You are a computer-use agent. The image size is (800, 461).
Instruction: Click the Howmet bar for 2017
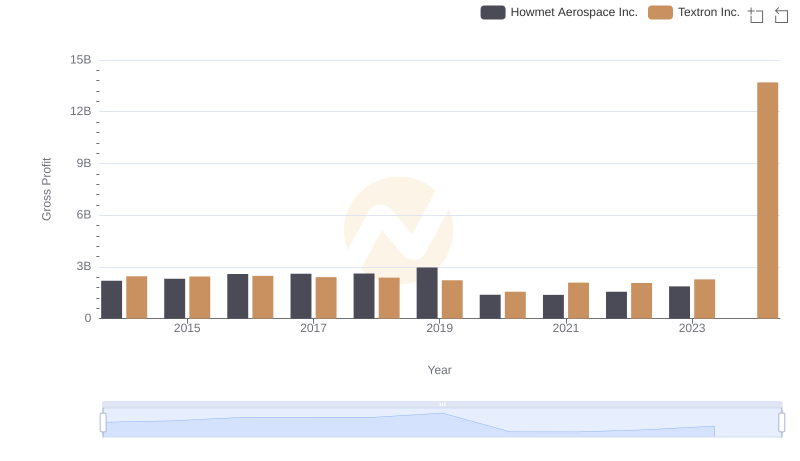coord(301,296)
